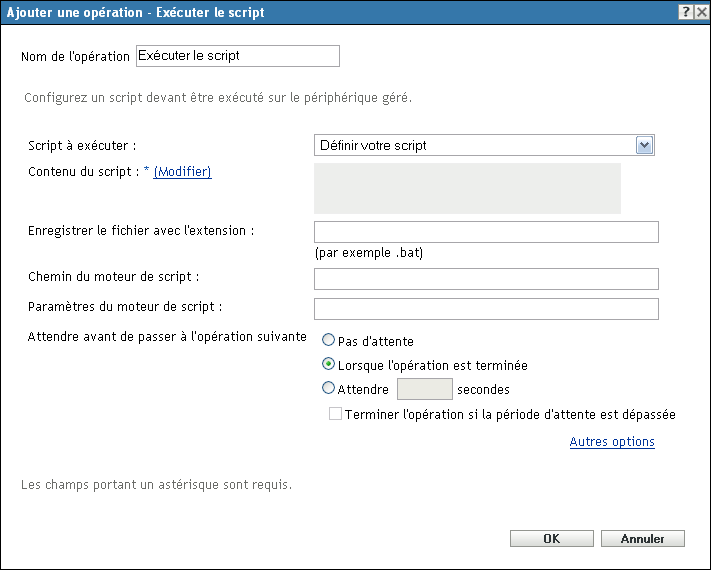Click the Chemin du moteur de script field
Screen dimensions: 711x570
(x=486, y=279)
